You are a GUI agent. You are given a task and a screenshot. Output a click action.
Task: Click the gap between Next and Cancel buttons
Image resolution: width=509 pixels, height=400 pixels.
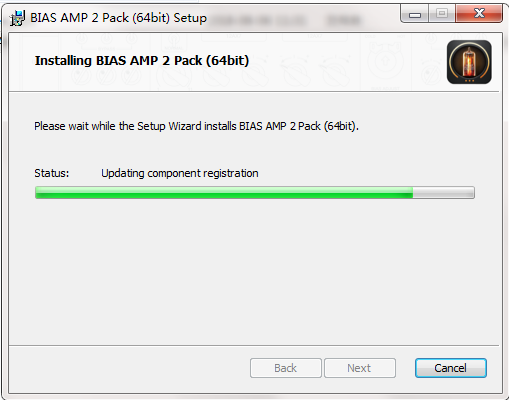click(405, 368)
